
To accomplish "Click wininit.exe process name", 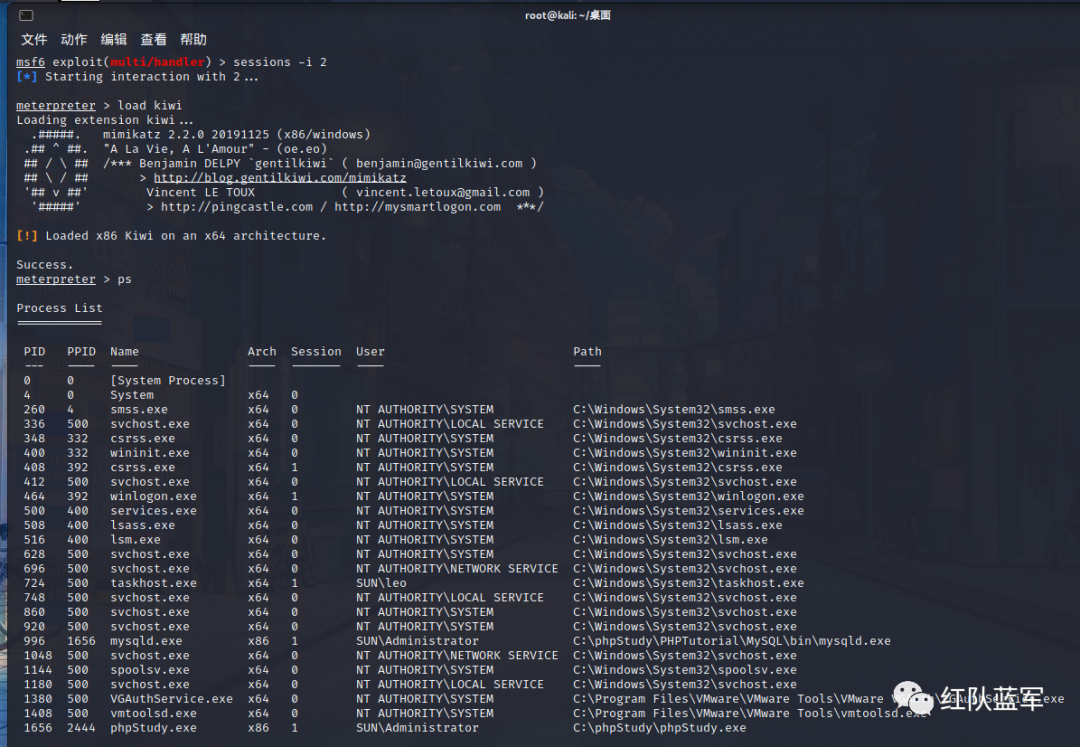I will click(x=149, y=452).
